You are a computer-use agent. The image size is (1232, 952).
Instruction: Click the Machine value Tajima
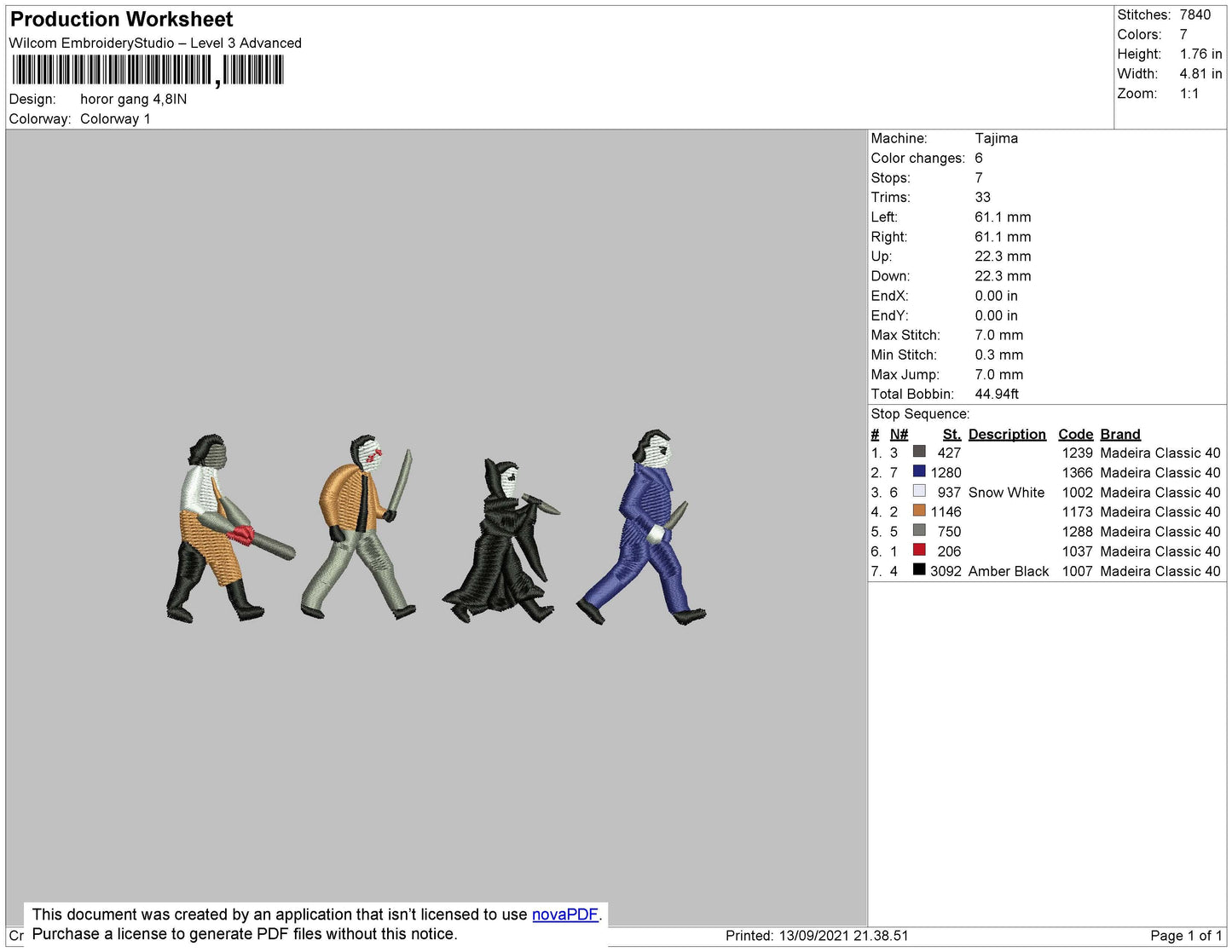tap(996, 138)
